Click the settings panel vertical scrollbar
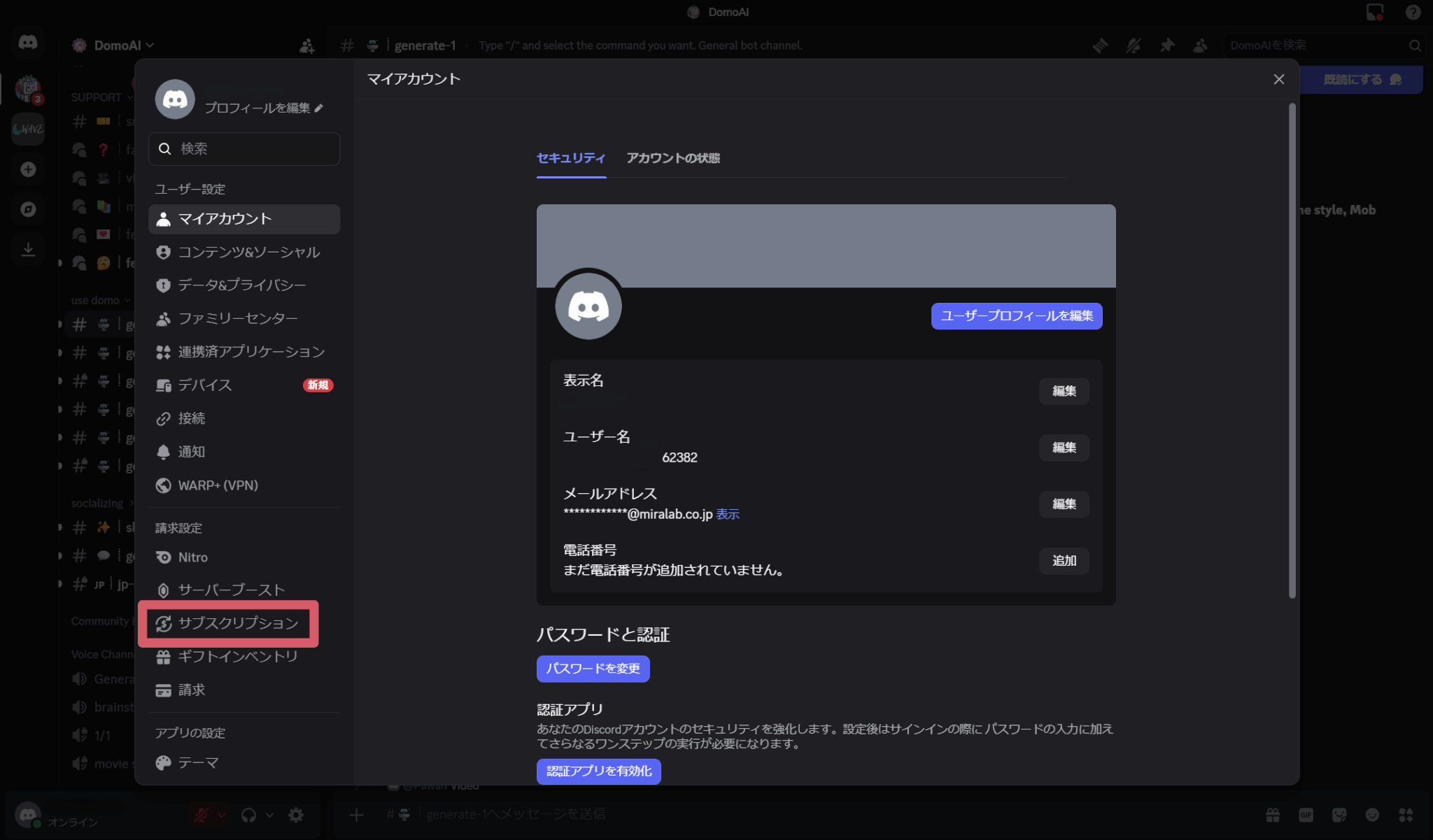Viewport: 1433px width, 840px height. (x=1292, y=350)
